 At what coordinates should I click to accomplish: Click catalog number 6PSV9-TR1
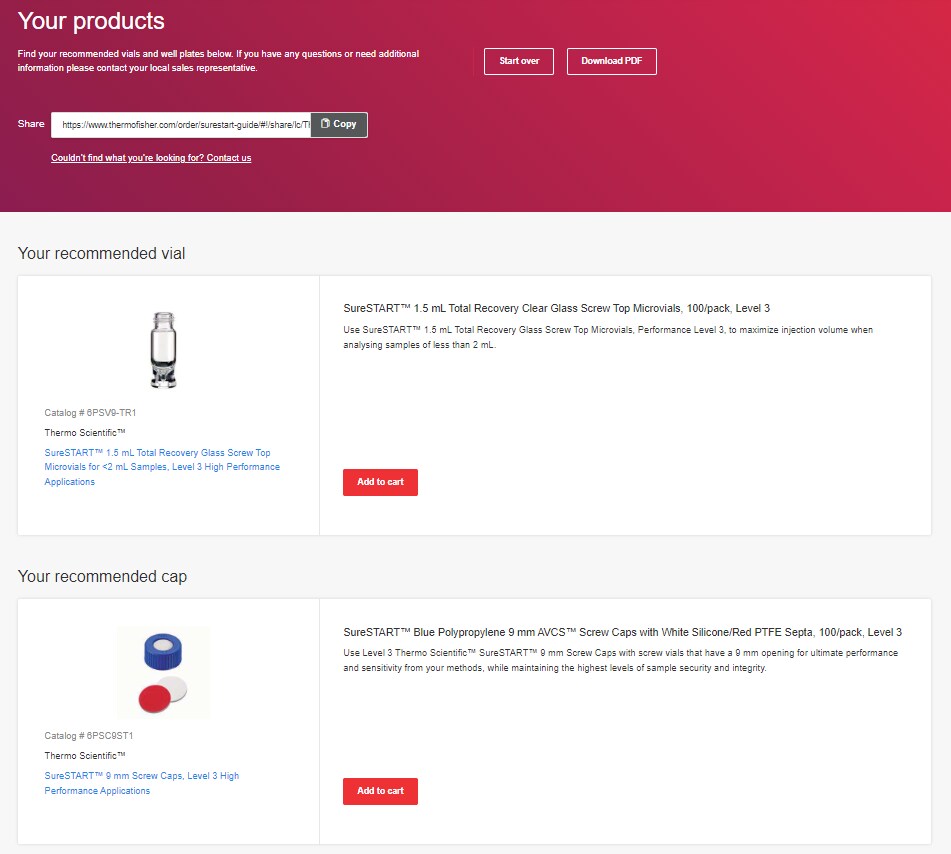(x=89, y=412)
